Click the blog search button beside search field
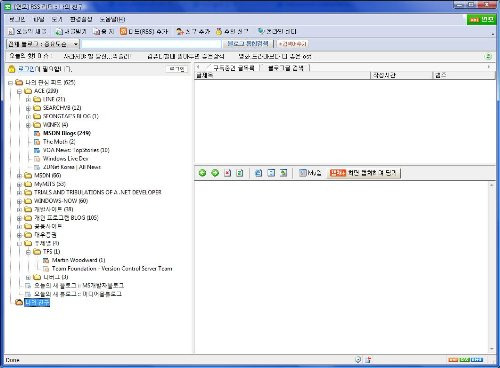Viewport: 500px width, 368px height. [x=247, y=44]
